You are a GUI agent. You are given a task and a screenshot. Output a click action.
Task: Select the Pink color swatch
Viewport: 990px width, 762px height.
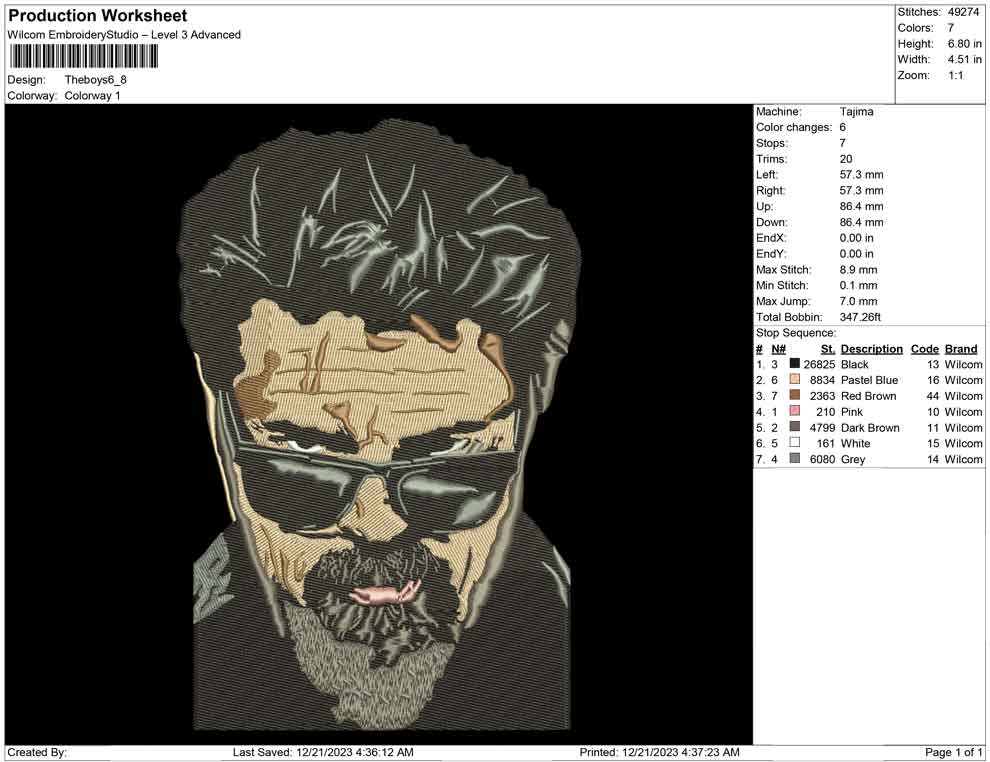795,412
